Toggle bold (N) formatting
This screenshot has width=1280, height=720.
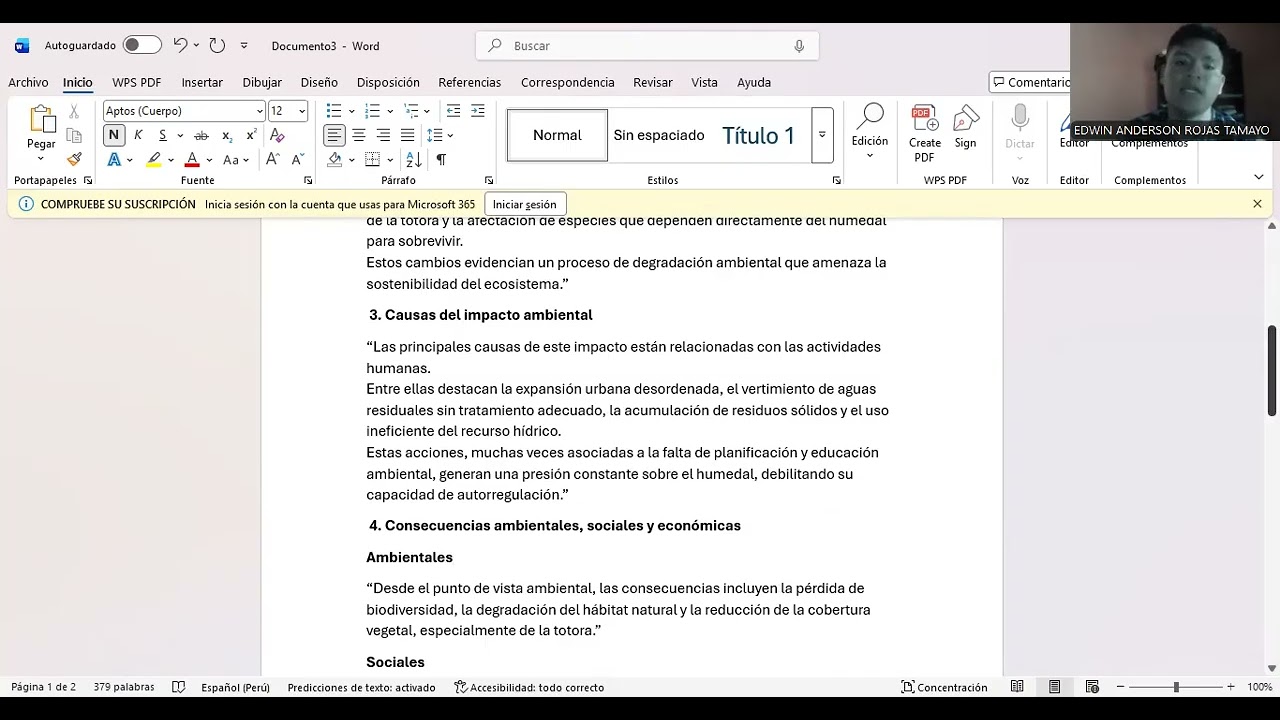(113, 135)
